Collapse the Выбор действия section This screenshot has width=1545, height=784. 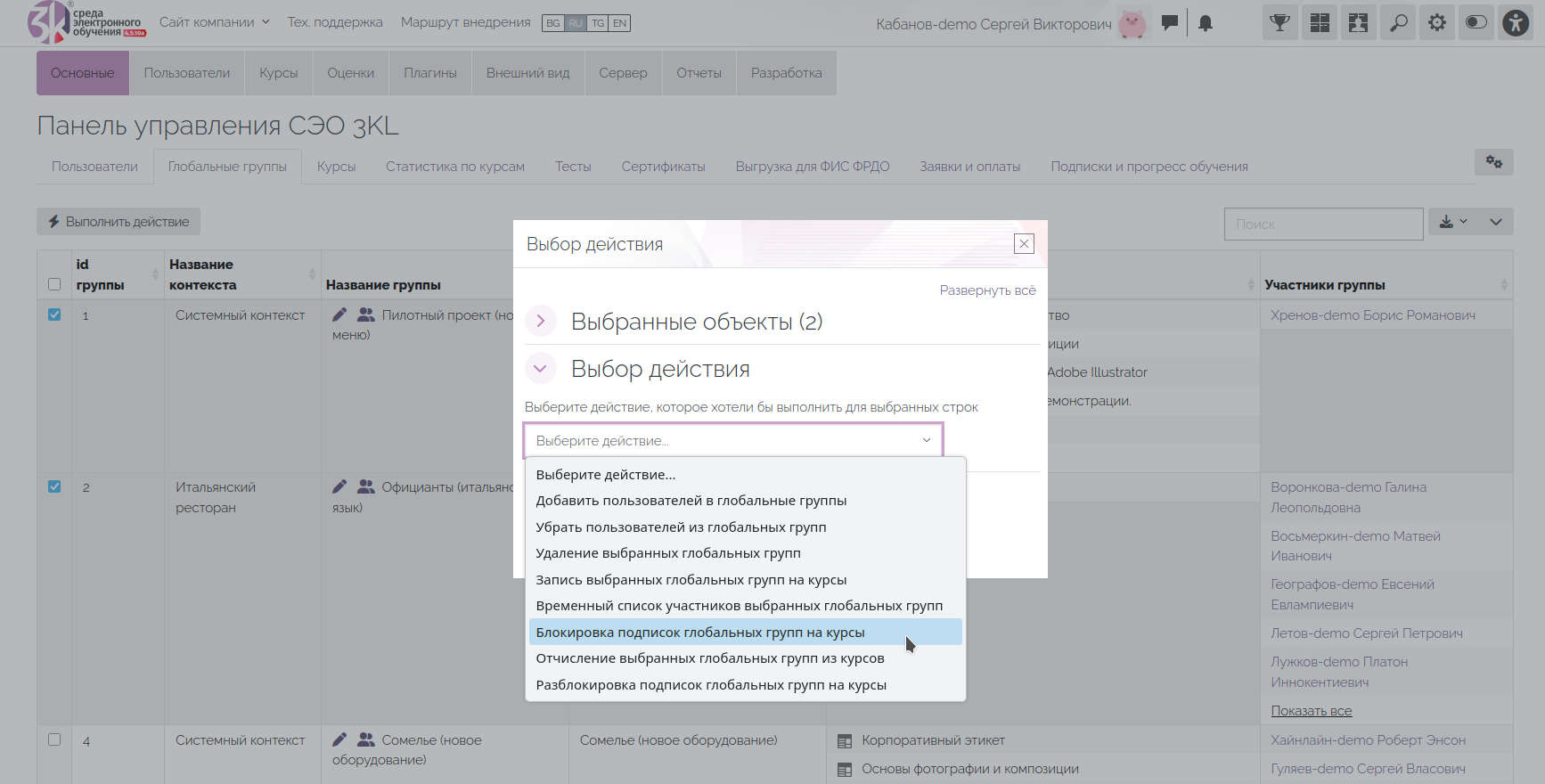(541, 369)
